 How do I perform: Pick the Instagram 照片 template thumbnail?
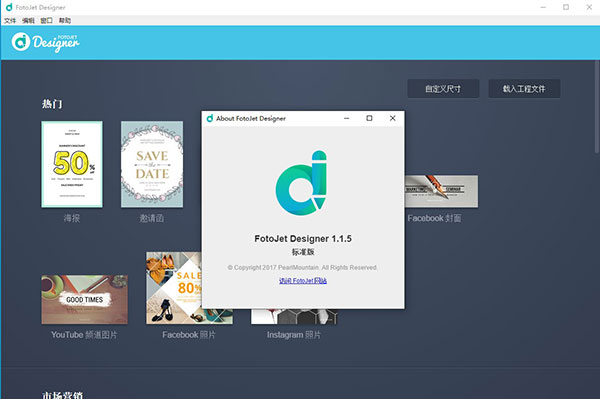294,316
